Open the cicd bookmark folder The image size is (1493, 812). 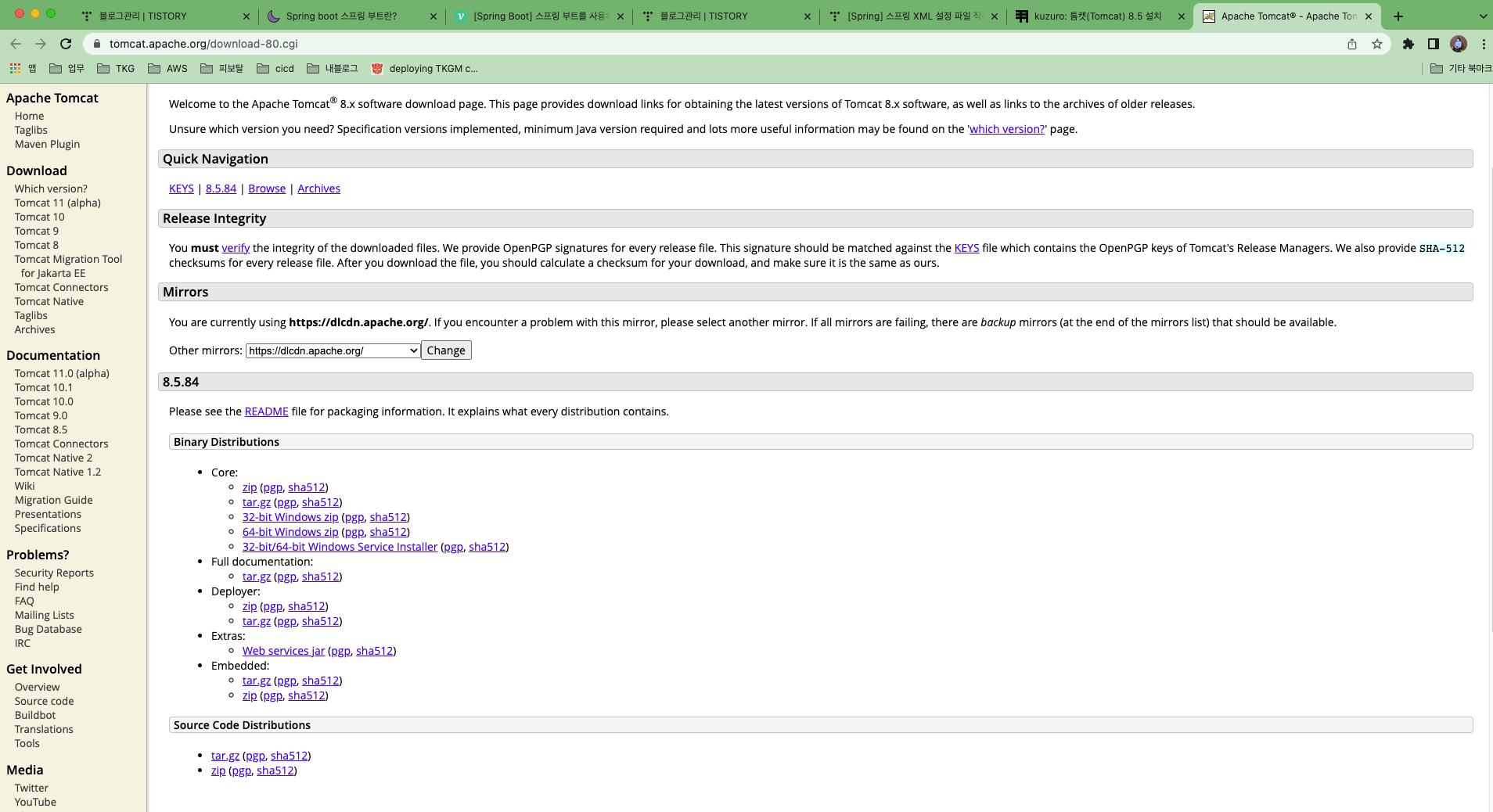[275, 69]
